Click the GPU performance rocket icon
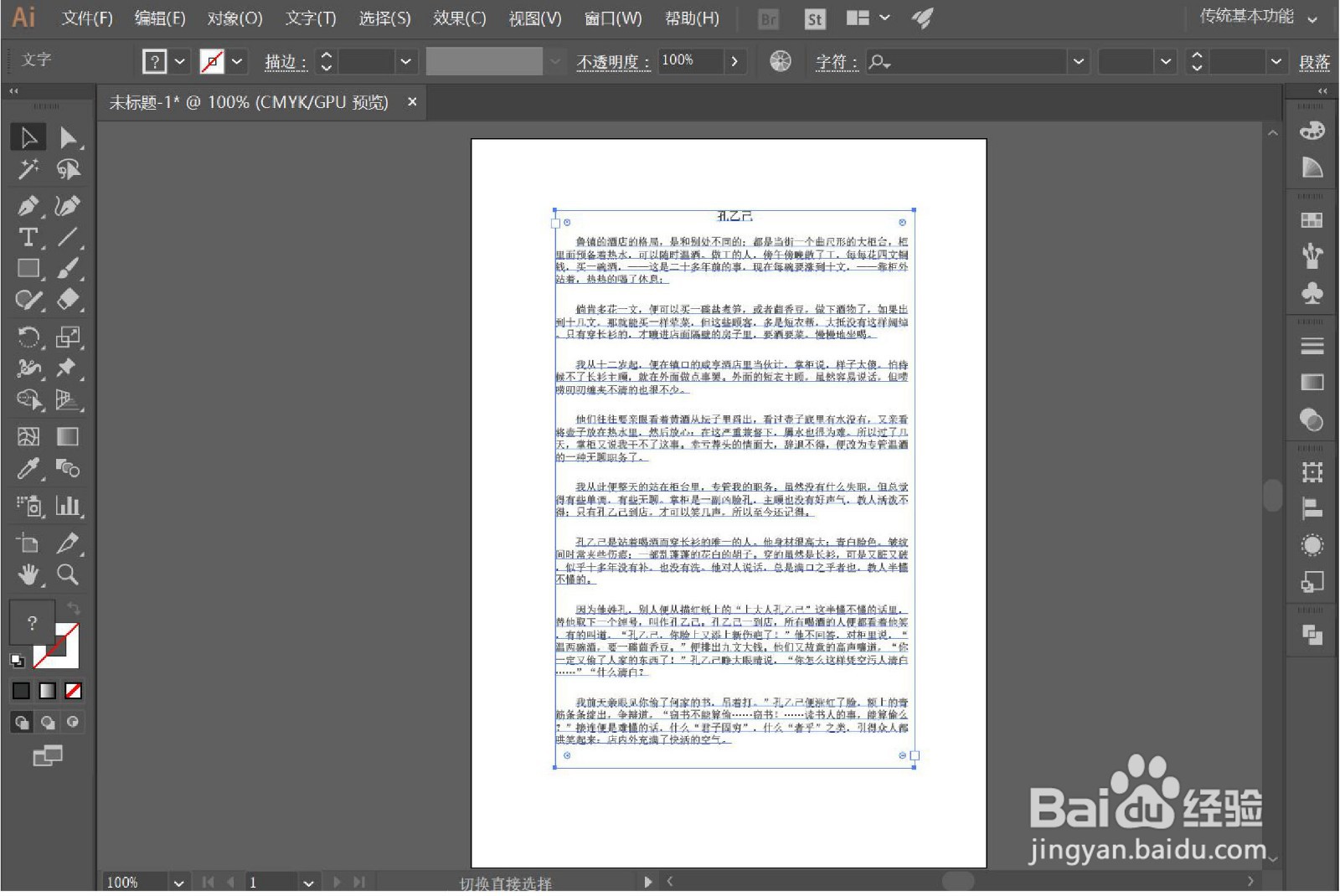Viewport: 1340px width, 896px height. click(x=922, y=18)
